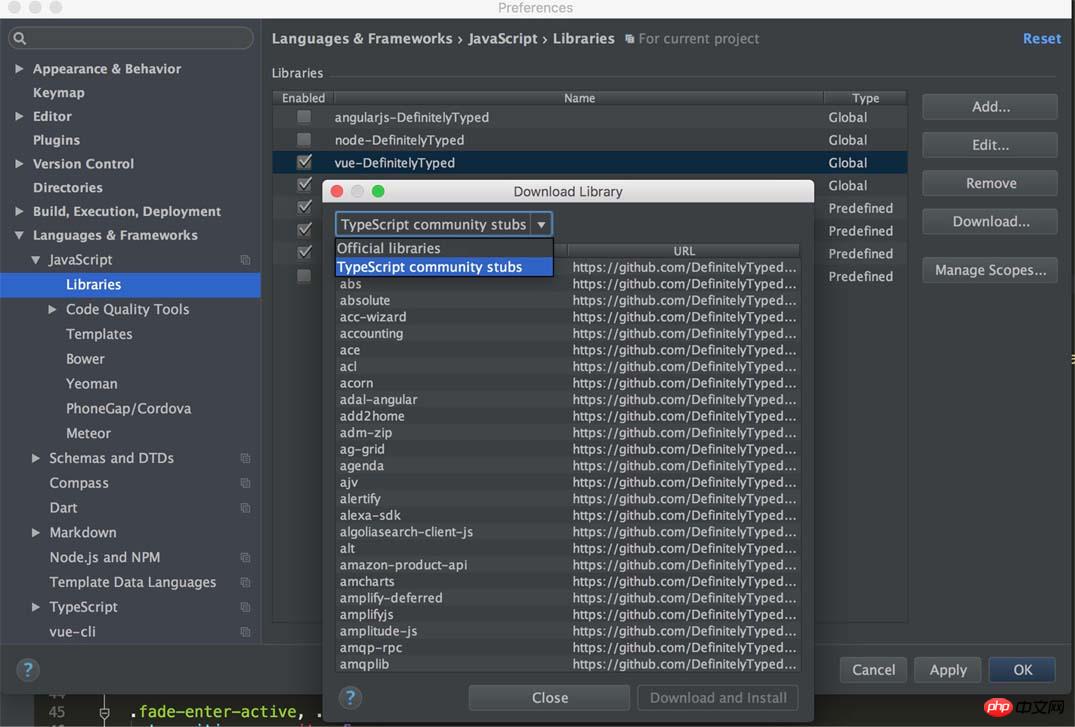Viewport: 1075px width, 727px height.
Task: Toggle the fourth Global library checkbox
Action: (x=304, y=184)
